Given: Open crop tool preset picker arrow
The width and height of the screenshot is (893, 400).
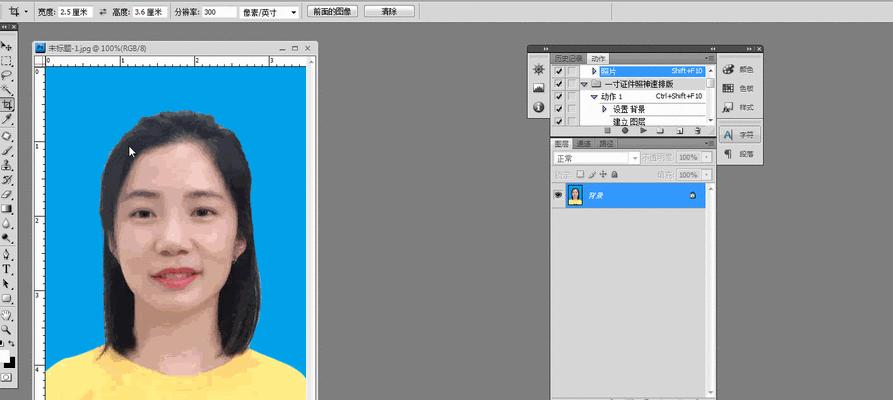Looking at the screenshot, I should (26, 12).
